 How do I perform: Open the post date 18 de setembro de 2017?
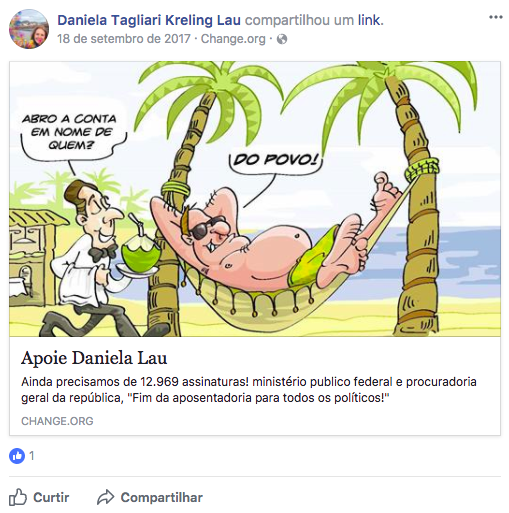pyautogui.click(x=124, y=39)
